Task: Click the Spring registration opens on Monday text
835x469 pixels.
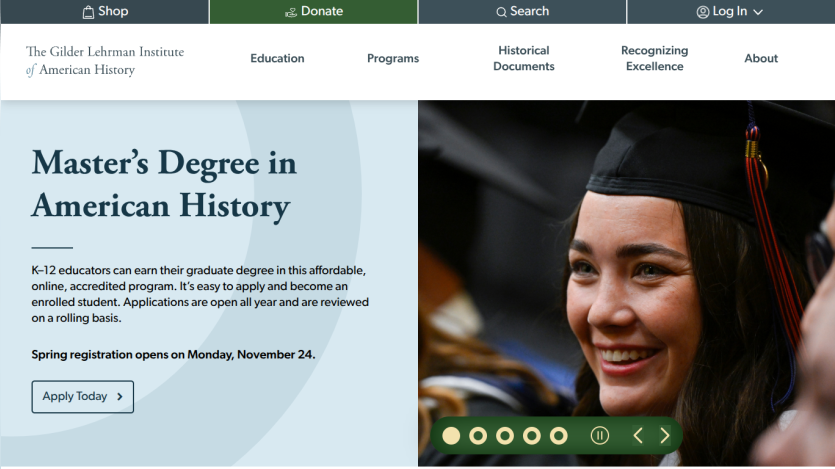Action: [173, 355]
